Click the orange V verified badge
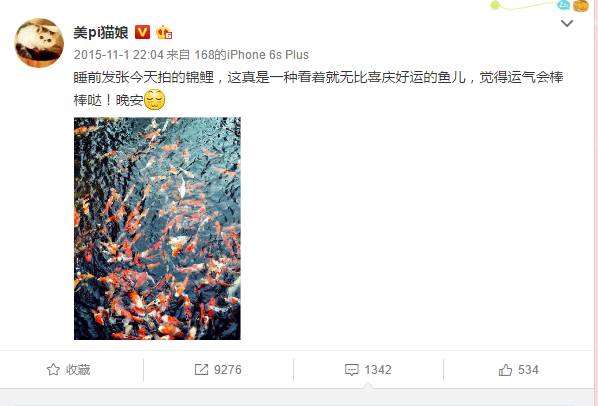The image size is (598, 406). click(143, 32)
